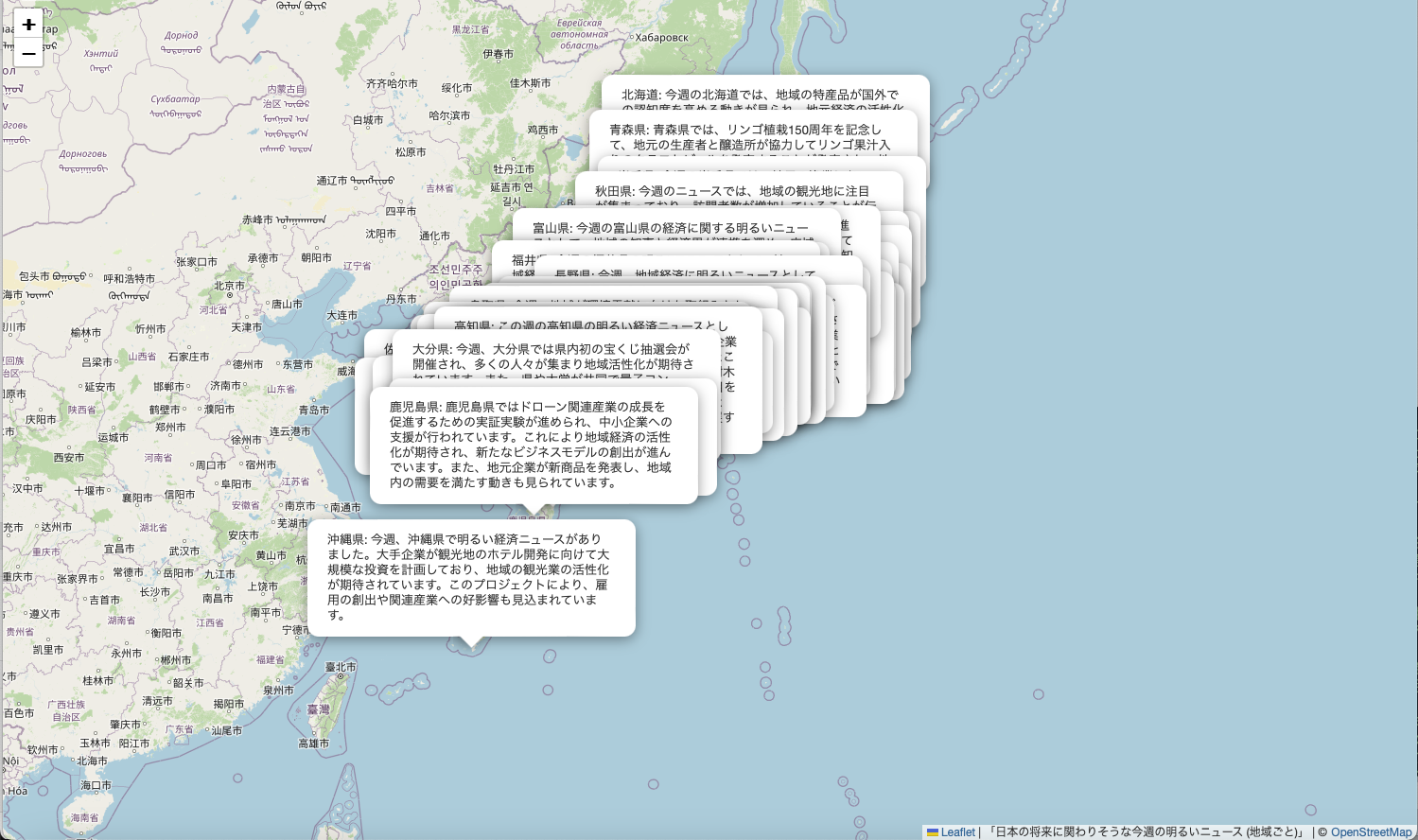Image resolution: width=1418 pixels, height=840 pixels.
Task: Click the 天津市 map label
Action: [x=247, y=327]
